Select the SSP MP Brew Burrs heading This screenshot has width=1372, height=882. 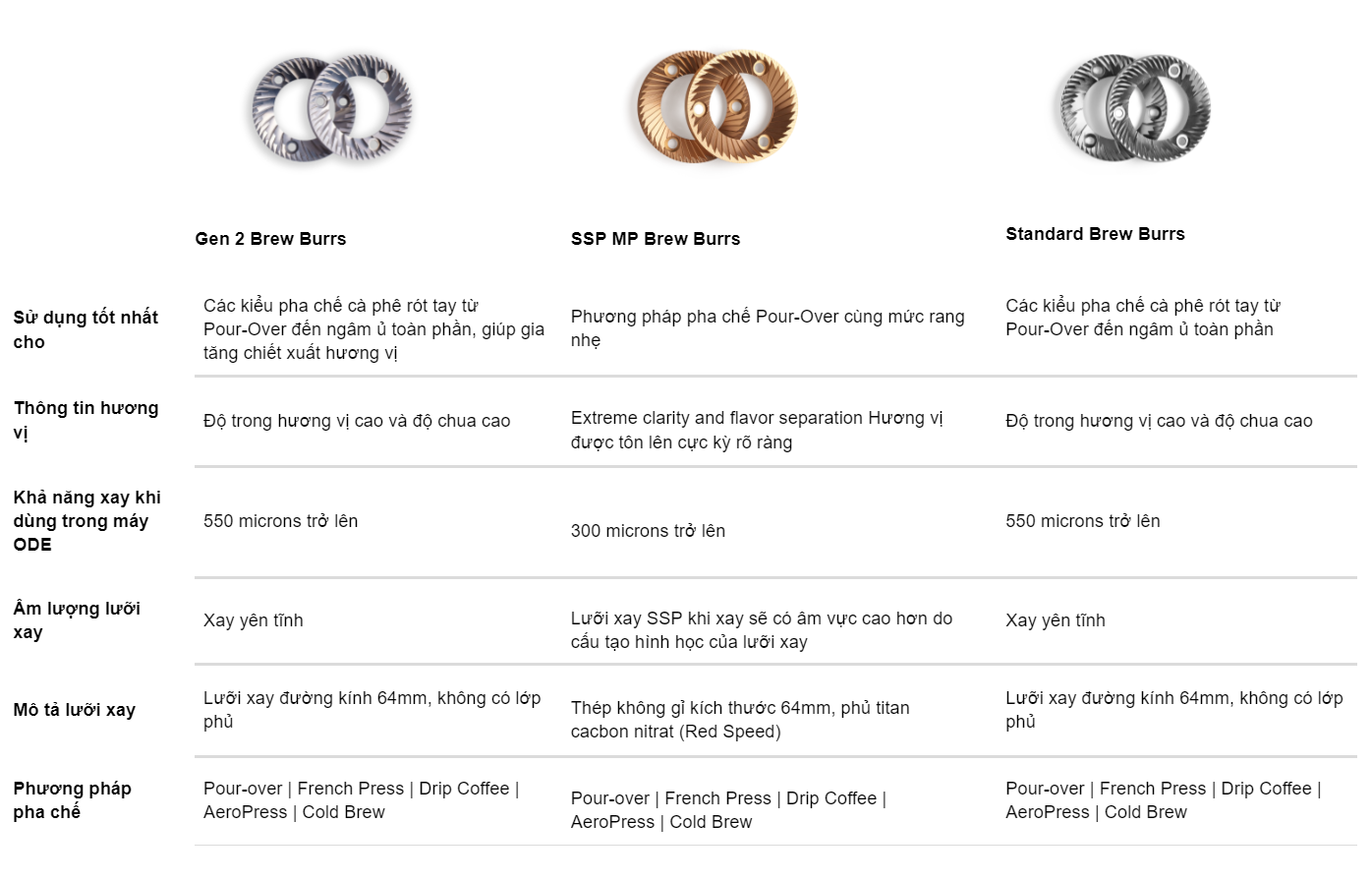click(656, 239)
